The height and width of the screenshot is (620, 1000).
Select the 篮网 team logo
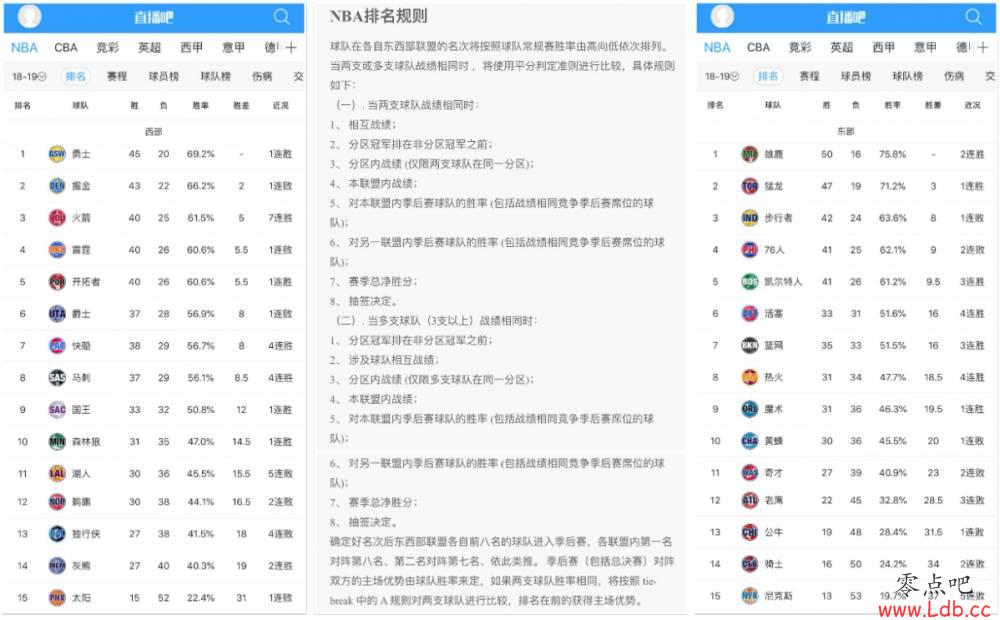(x=749, y=345)
